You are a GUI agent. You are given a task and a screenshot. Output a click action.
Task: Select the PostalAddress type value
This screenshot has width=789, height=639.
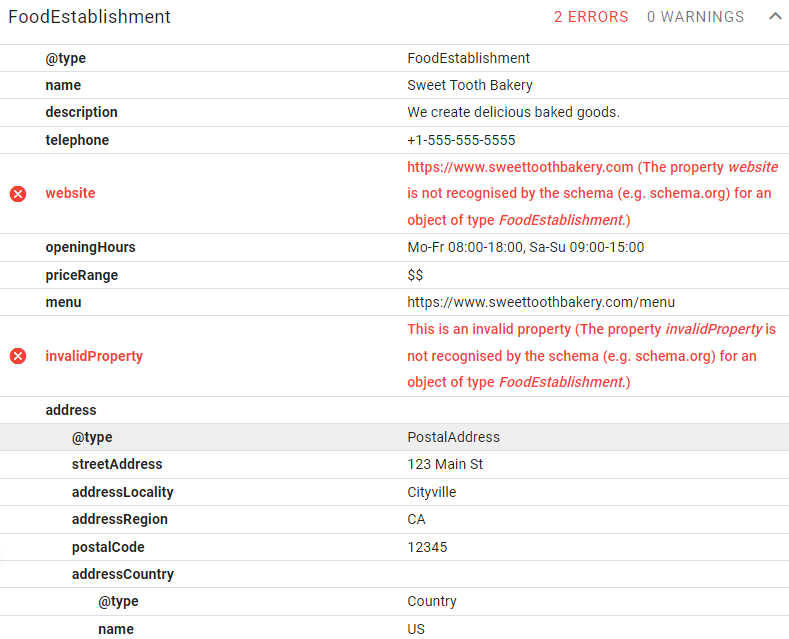tap(453, 437)
